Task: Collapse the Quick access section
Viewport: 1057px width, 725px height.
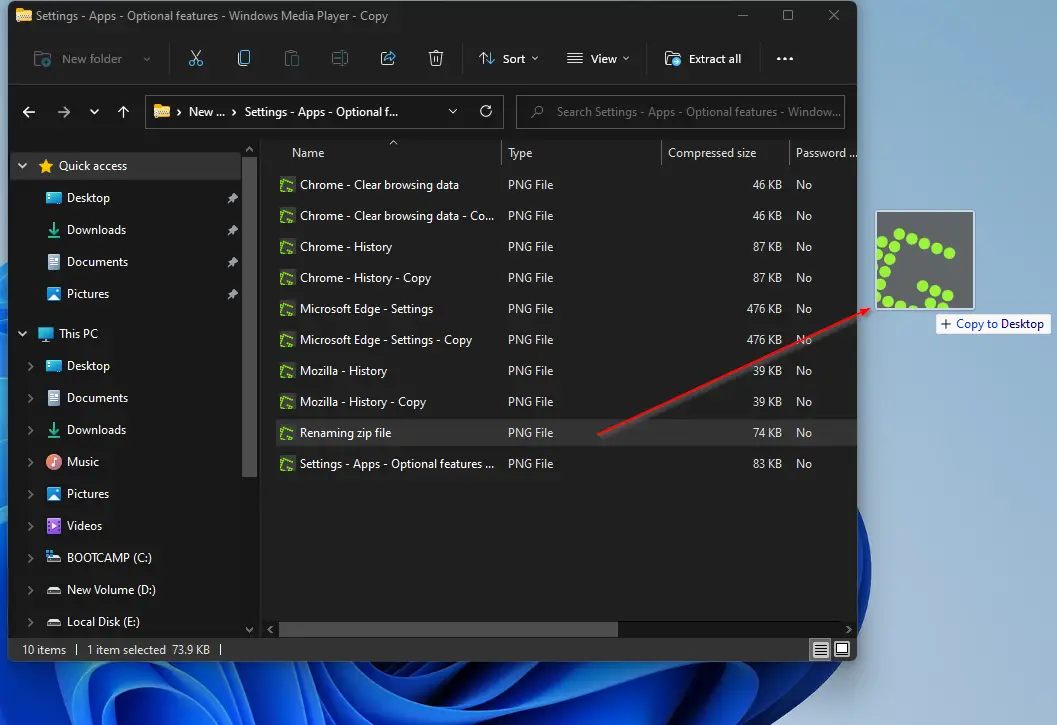Action: 23,166
